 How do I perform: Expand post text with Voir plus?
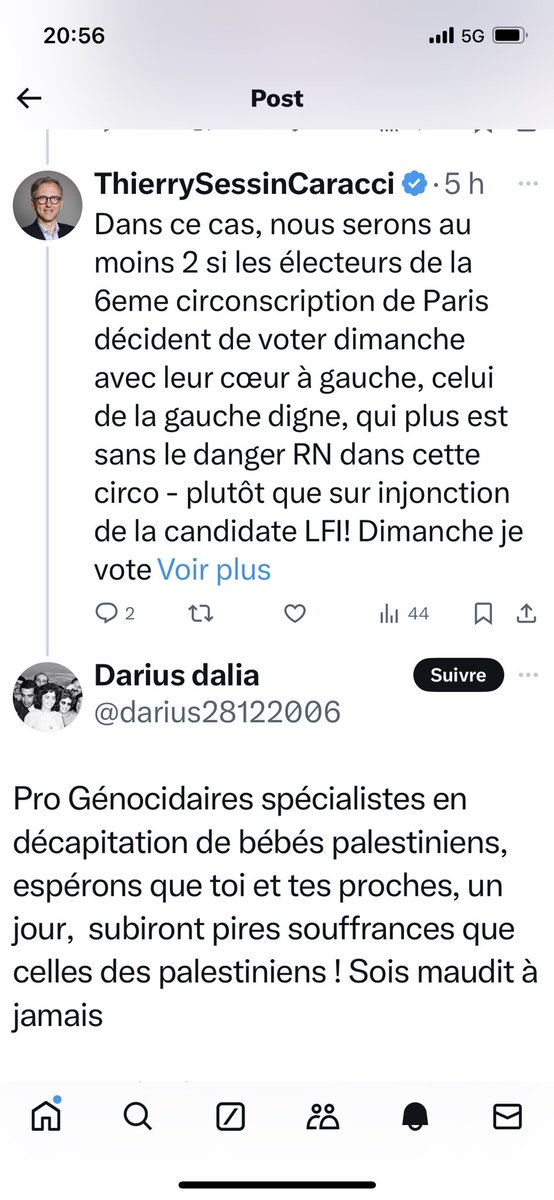pos(214,570)
